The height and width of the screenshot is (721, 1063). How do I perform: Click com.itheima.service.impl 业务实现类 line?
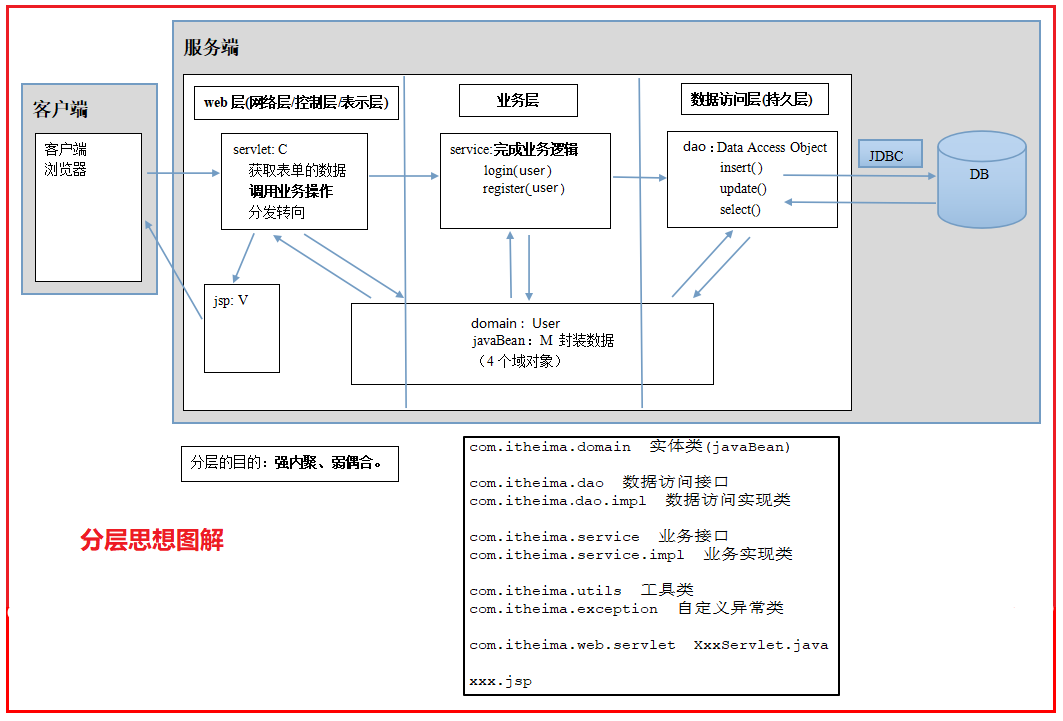[630, 554]
